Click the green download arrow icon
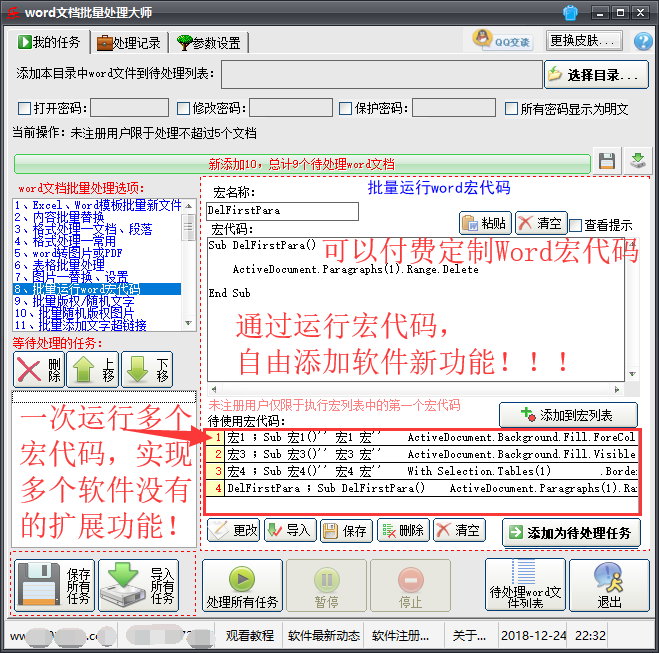The height and width of the screenshot is (653, 659). pos(637,161)
